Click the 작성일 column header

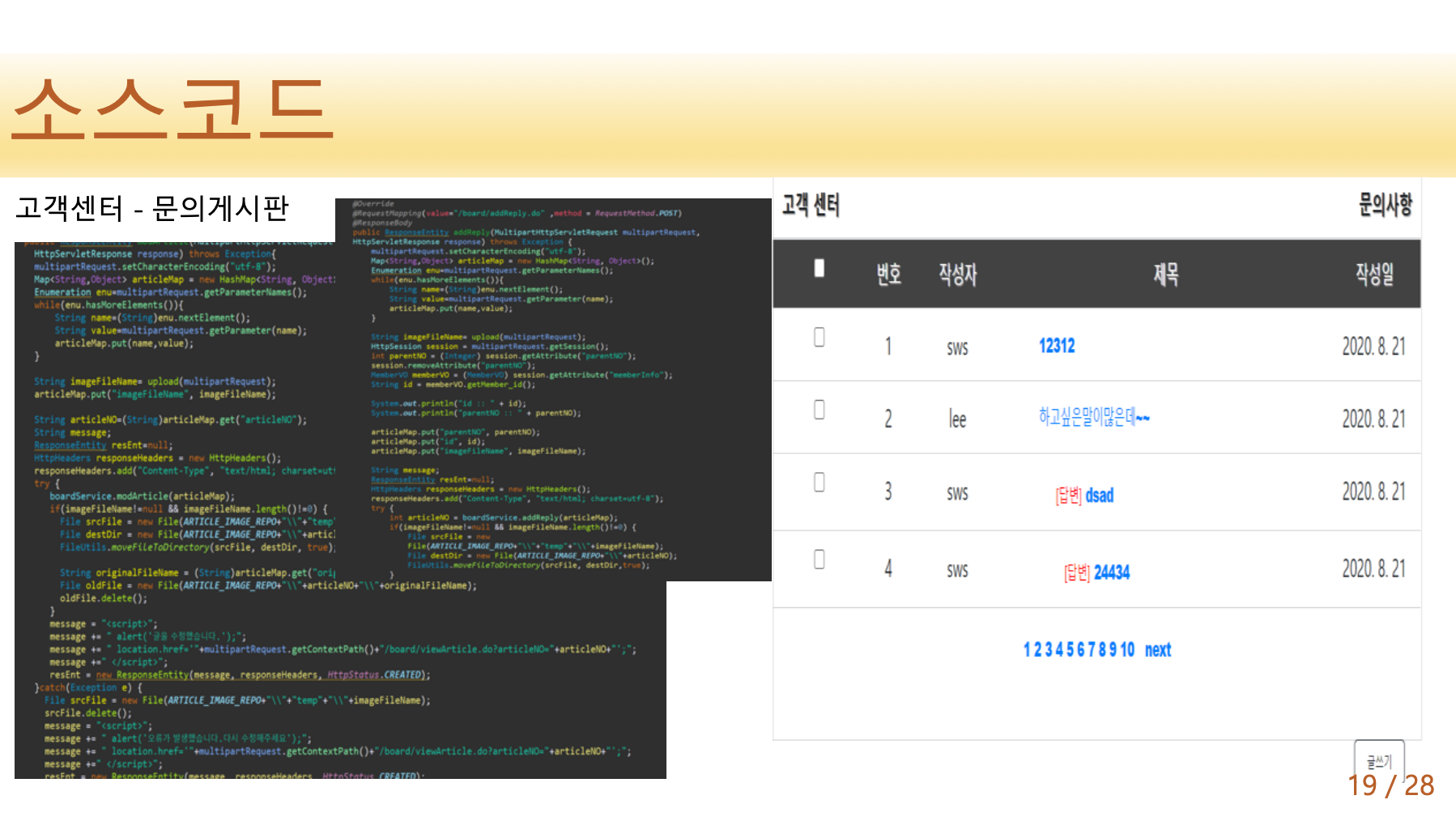[x=1373, y=274]
